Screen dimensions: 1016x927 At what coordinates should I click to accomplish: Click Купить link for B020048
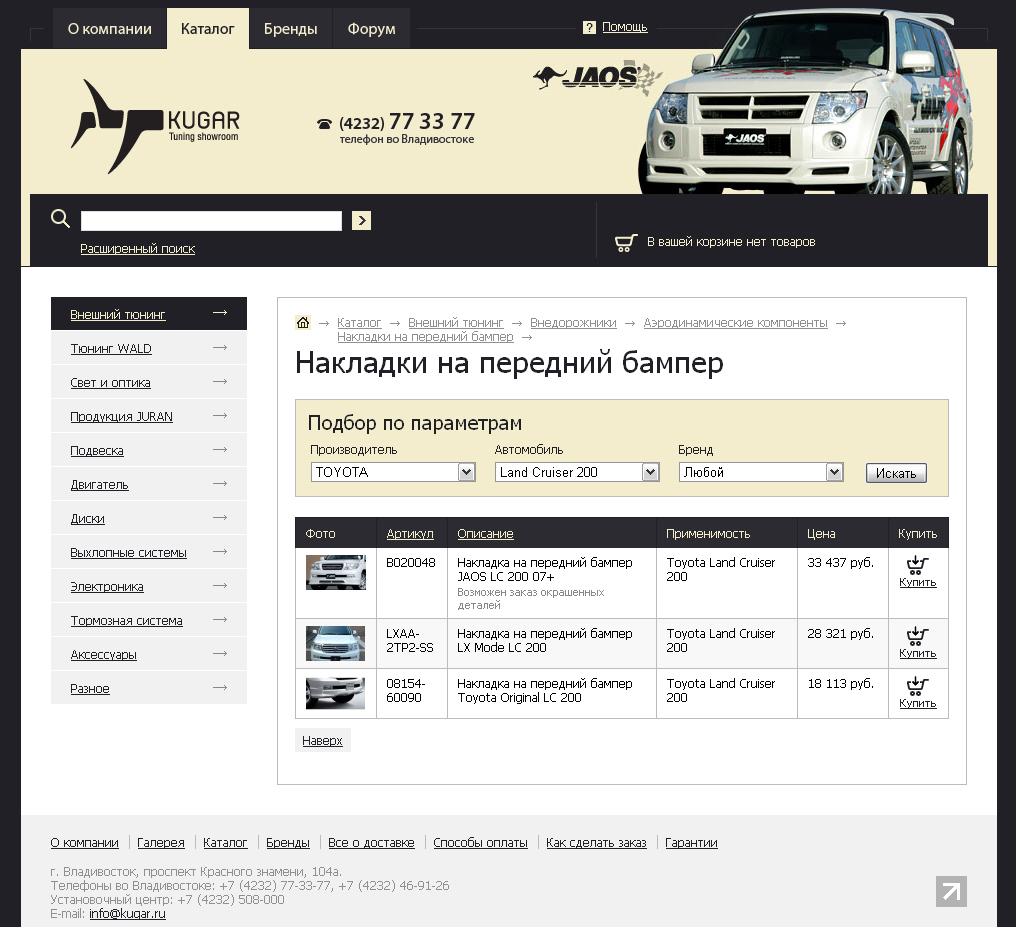point(918,582)
